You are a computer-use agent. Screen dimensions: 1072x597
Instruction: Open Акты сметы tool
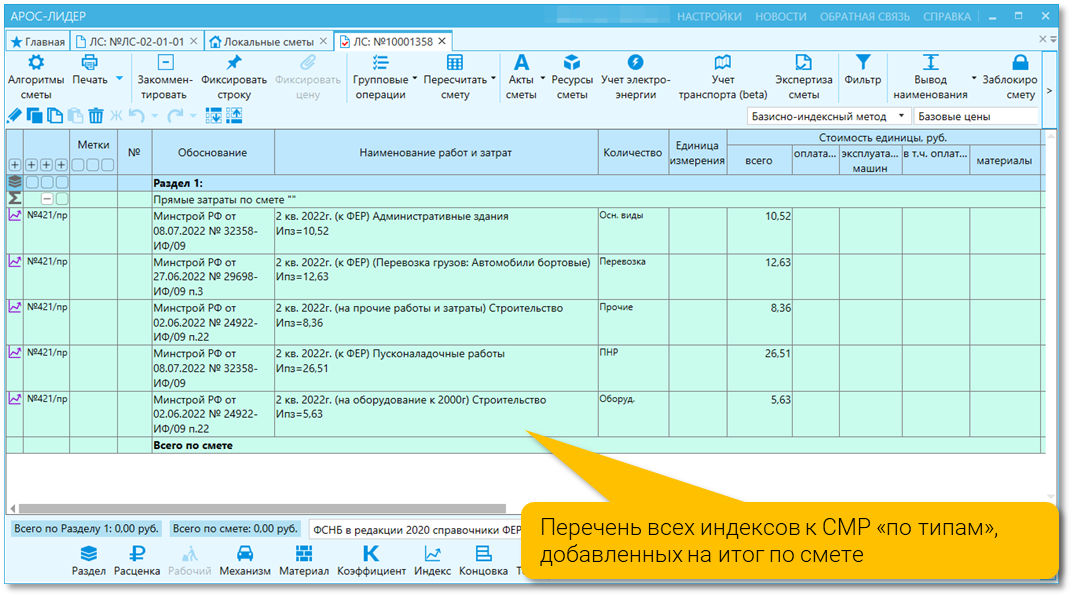521,77
